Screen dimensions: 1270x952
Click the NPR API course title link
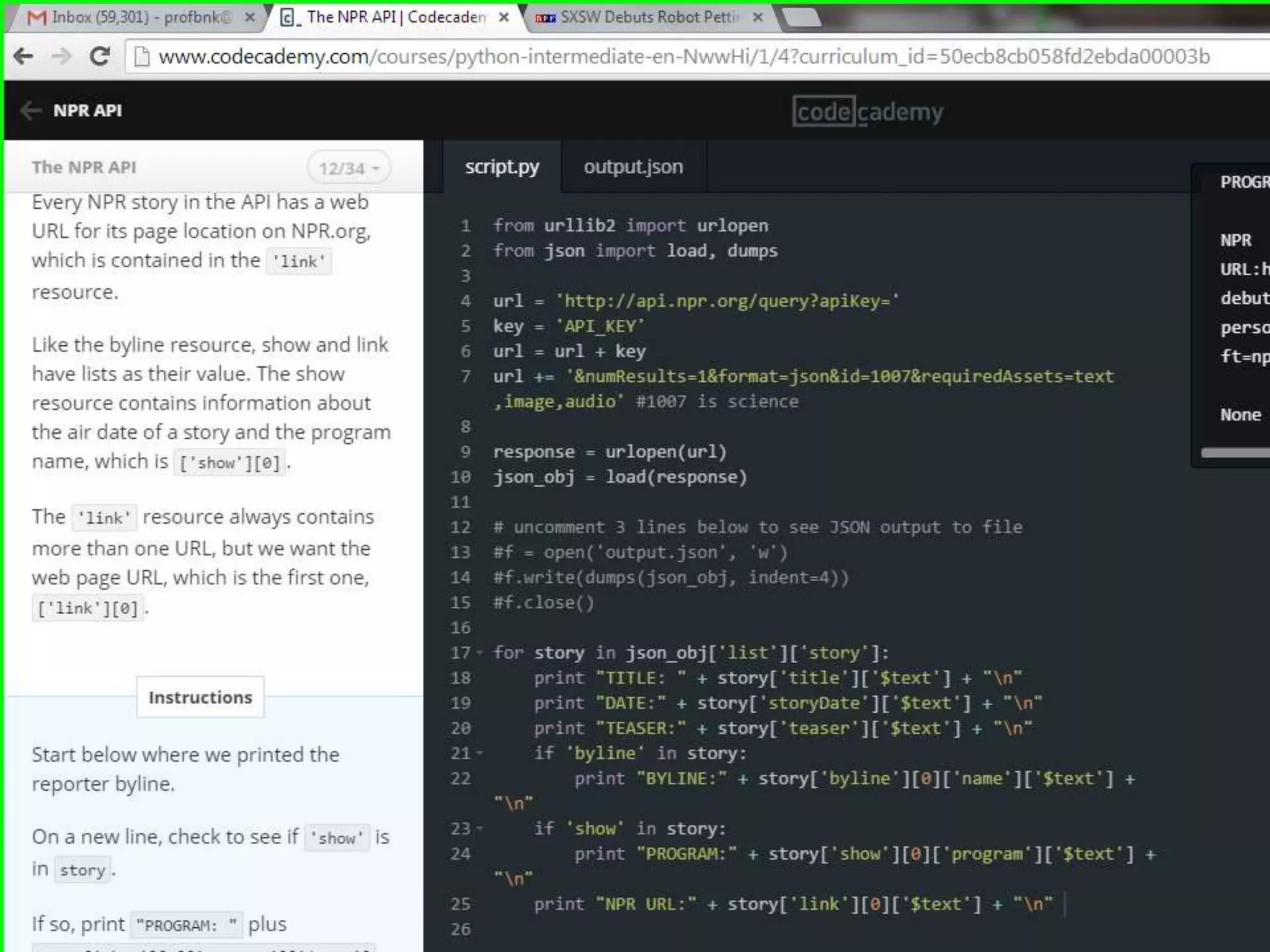pyautogui.click(x=87, y=111)
